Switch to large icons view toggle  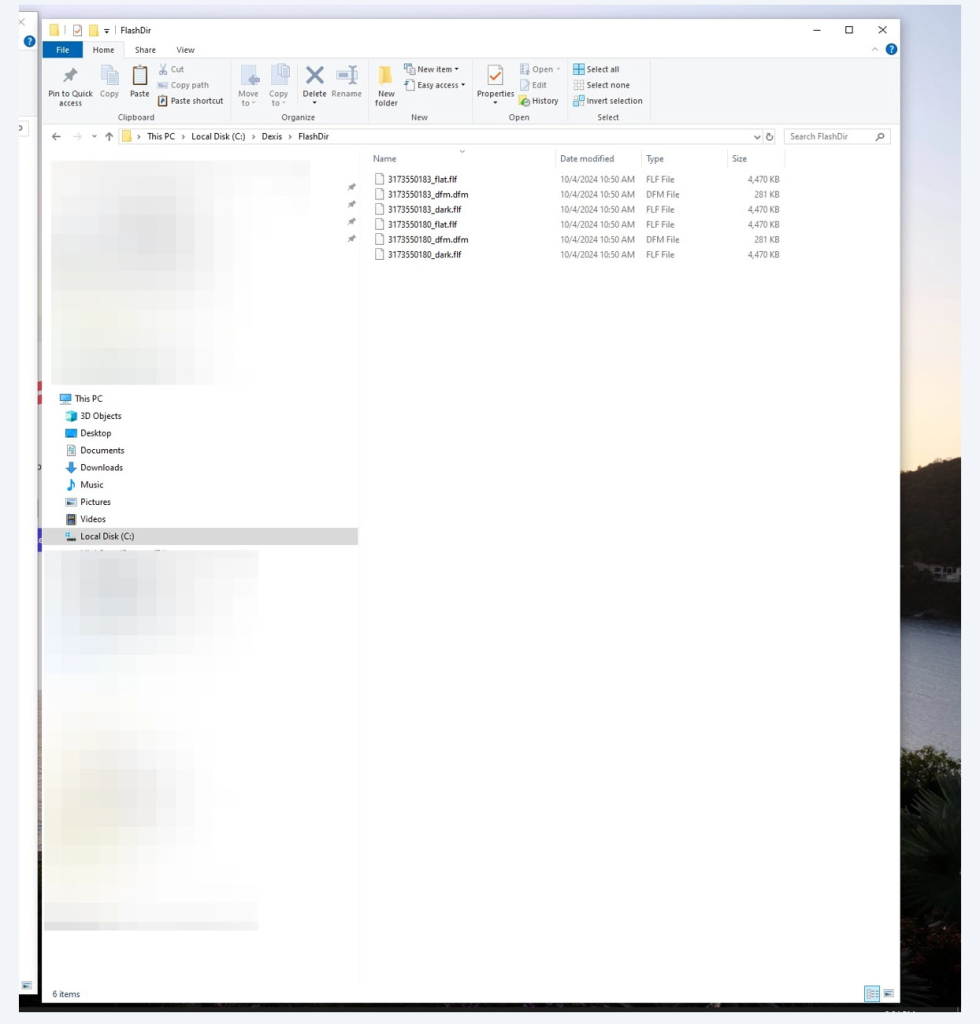[888, 994]
